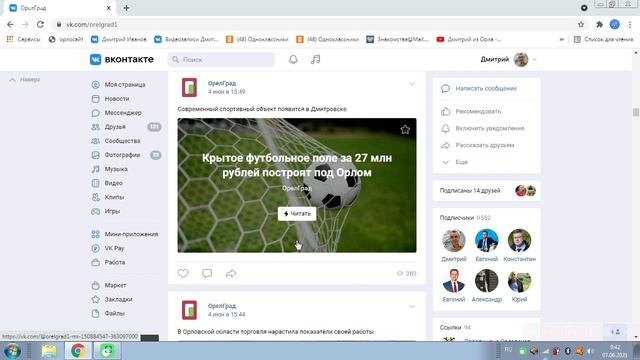Open VK notifications bell in header
Screen dimensions: 640x360
click(x=293, y=60)
